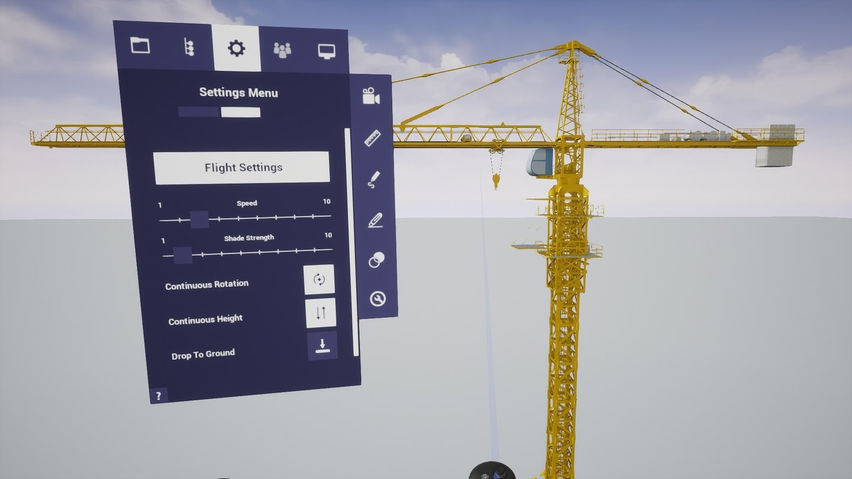
Task: Open the folder tab in the menu
Action: pyautogui.click(x=140, y=45)
